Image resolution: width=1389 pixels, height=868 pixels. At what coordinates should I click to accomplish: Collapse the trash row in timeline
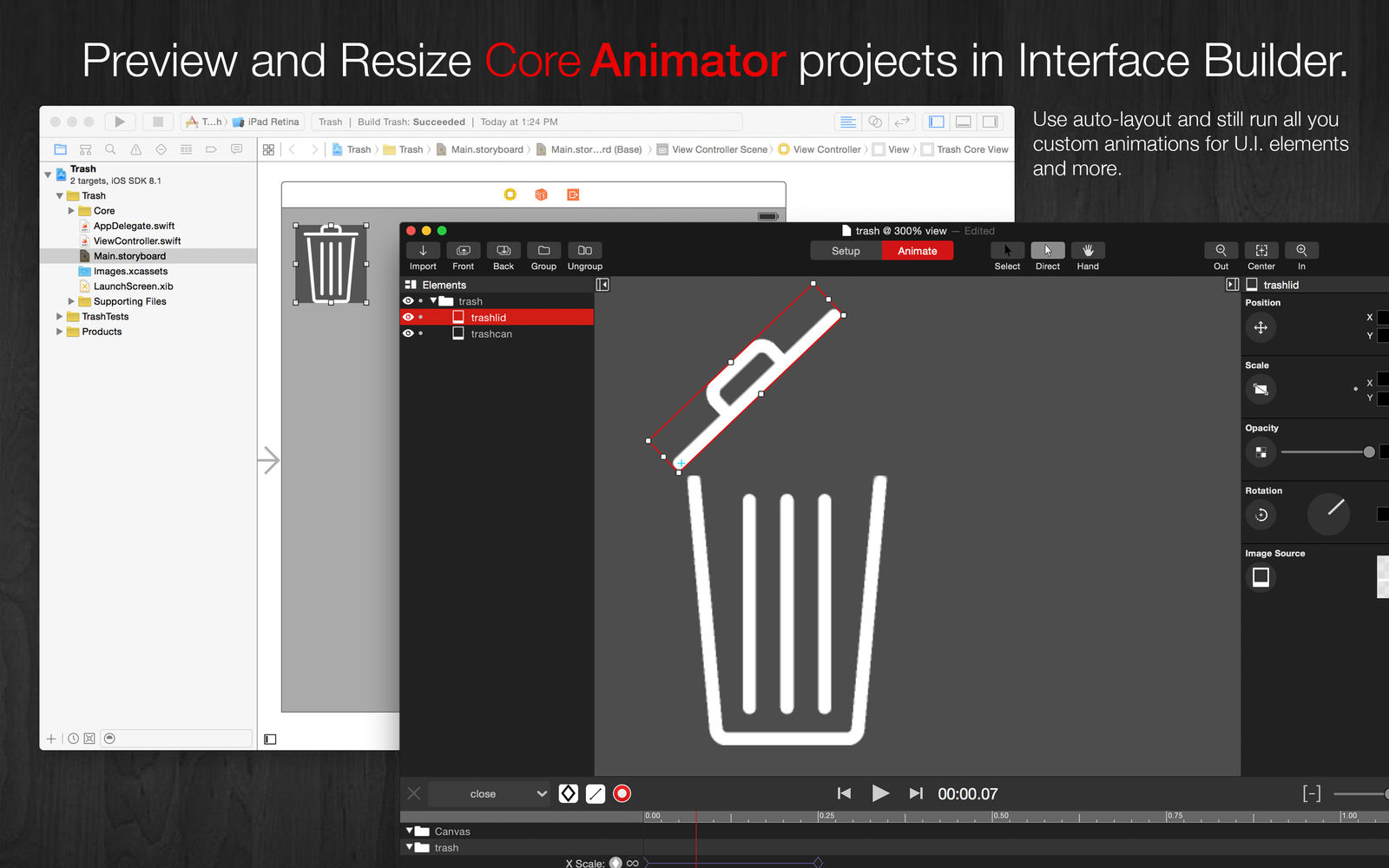point(409,847)
